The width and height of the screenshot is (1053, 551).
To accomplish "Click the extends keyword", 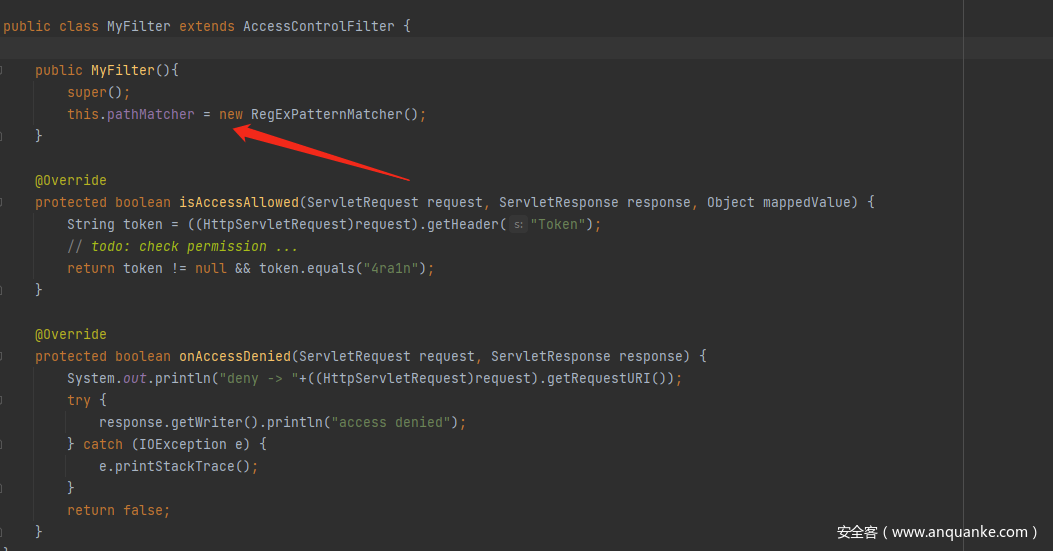I will point(207,26).
